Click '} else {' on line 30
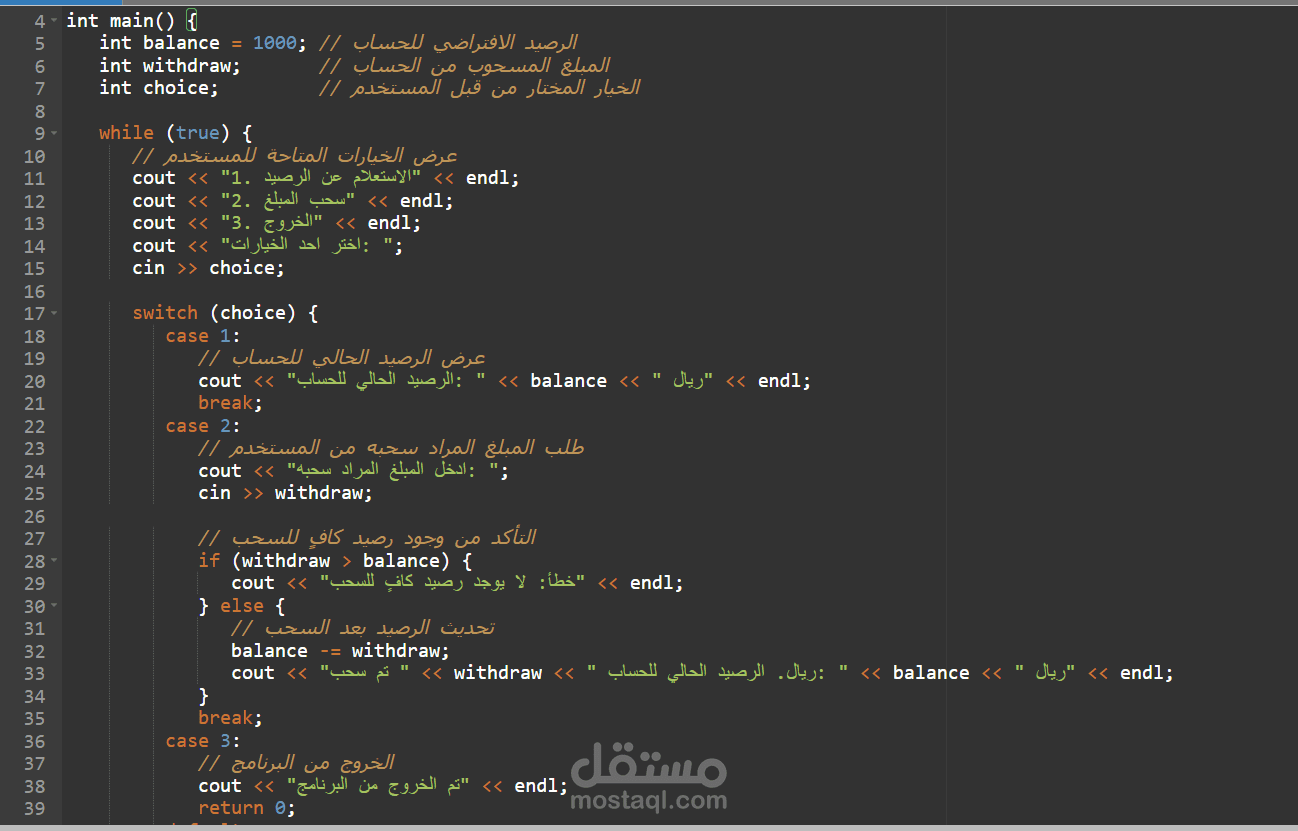The width and height of the screenshot is (1298, 831). tap(241, 605)
